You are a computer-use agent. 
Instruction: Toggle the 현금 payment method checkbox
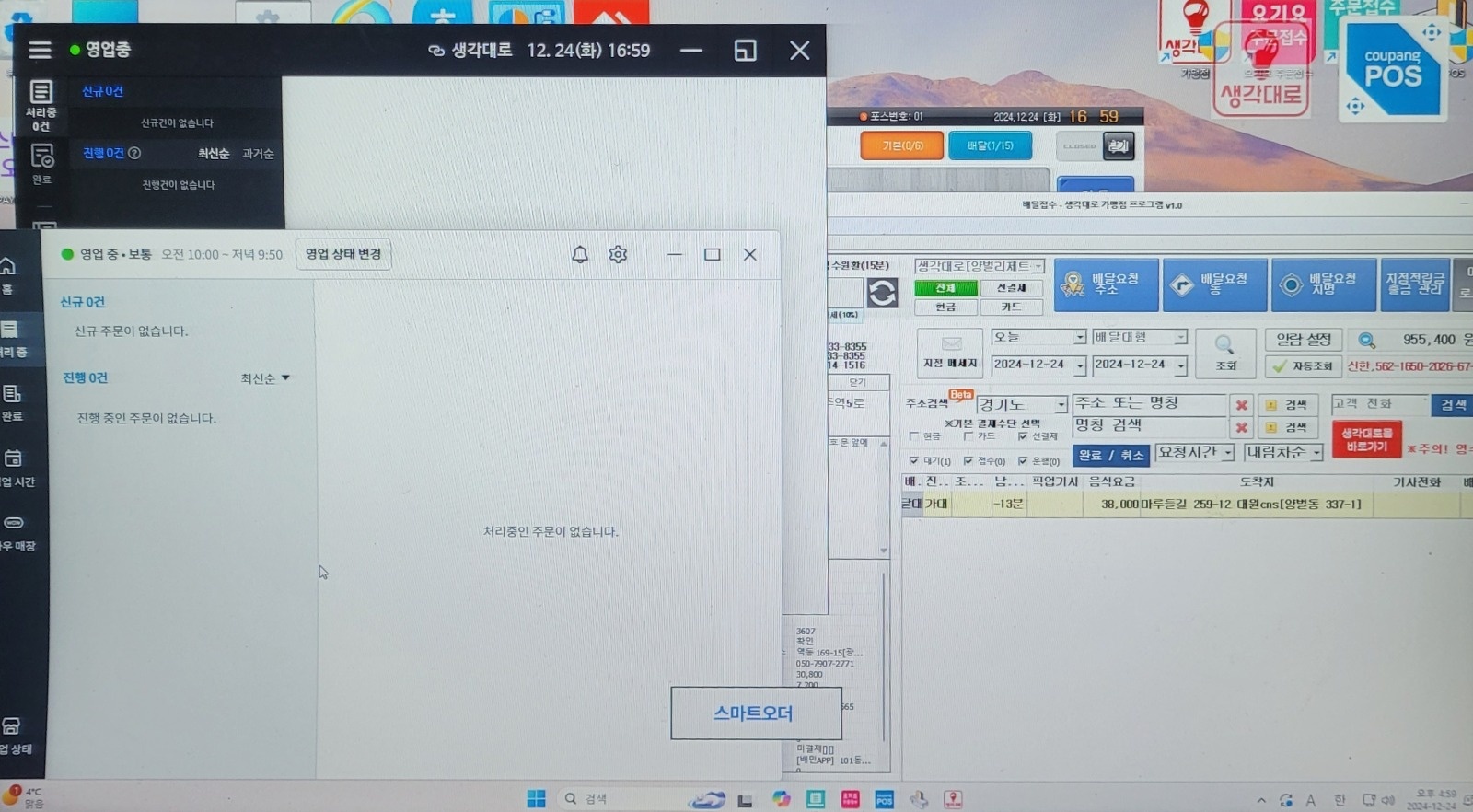914,436
